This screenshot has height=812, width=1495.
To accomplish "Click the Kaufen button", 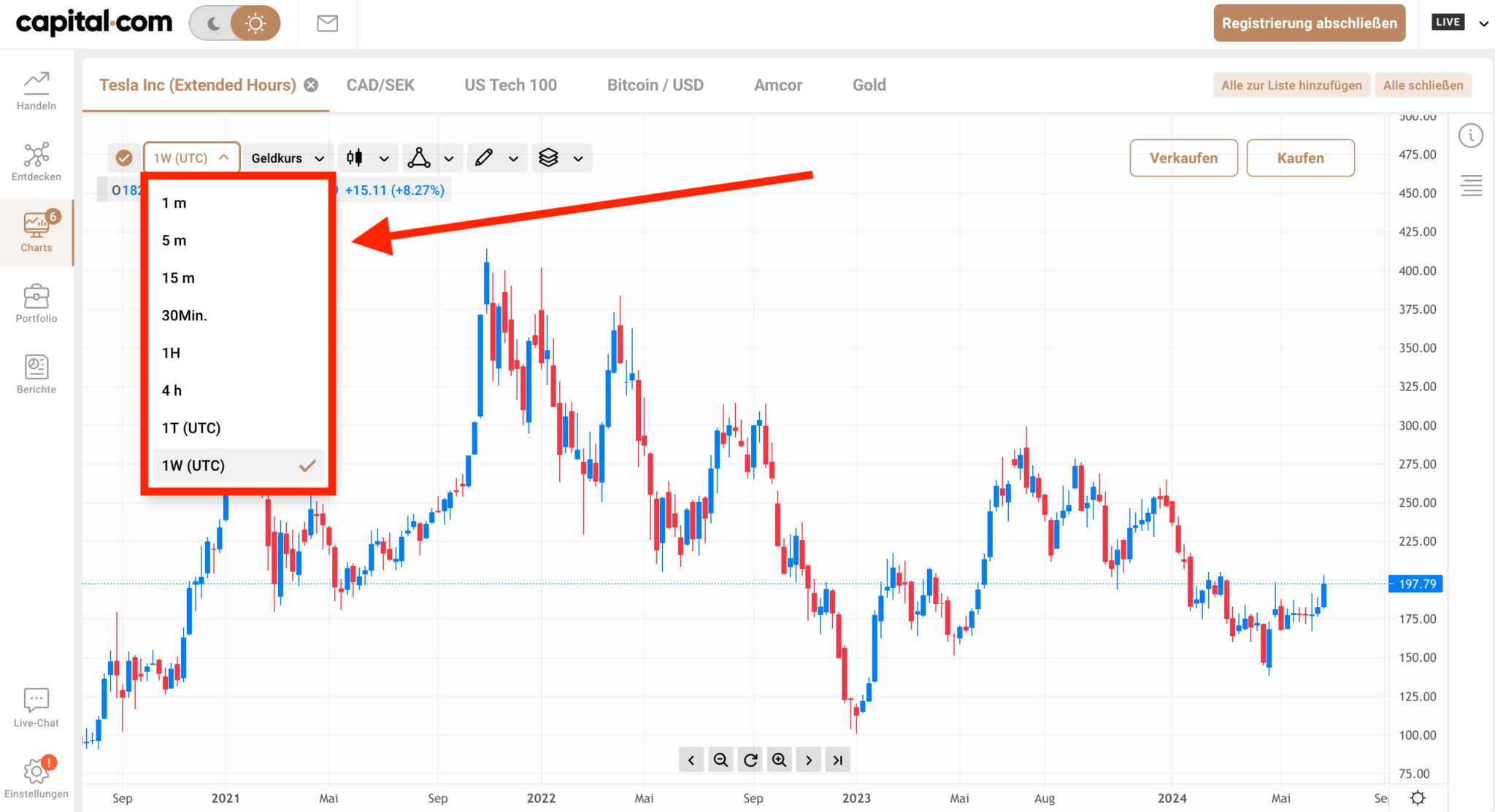I will pos(1301,158).
